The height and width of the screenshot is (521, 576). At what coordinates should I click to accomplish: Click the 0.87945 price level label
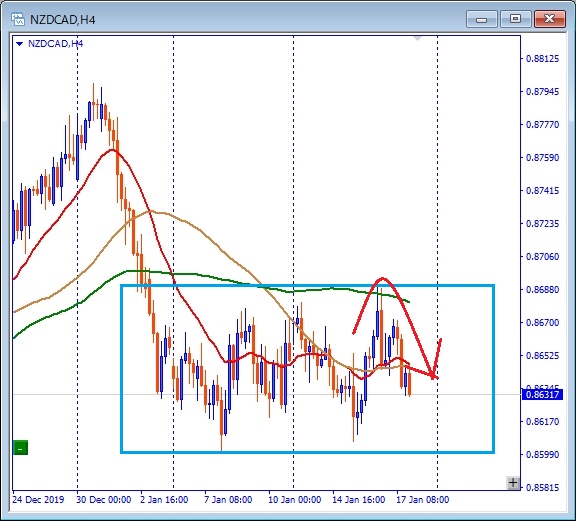click(543, 91)
